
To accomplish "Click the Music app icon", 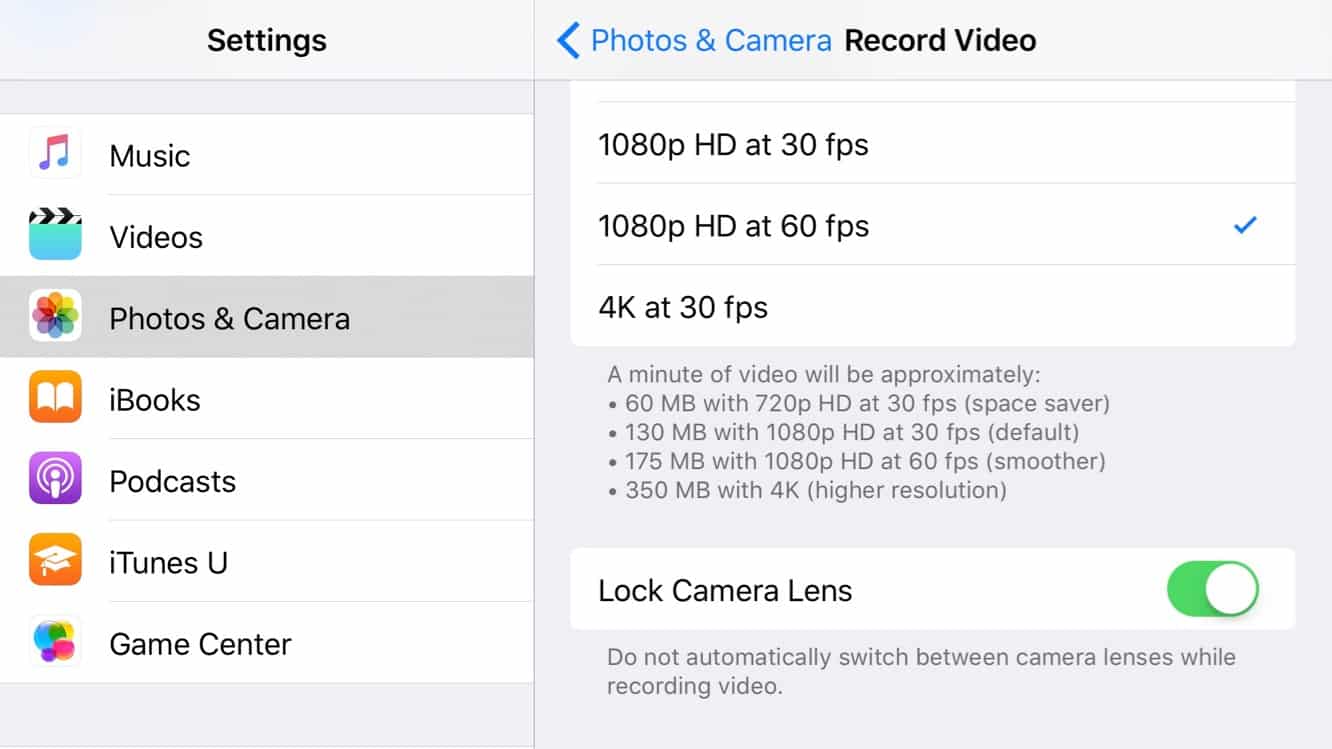I will point(55,155).
